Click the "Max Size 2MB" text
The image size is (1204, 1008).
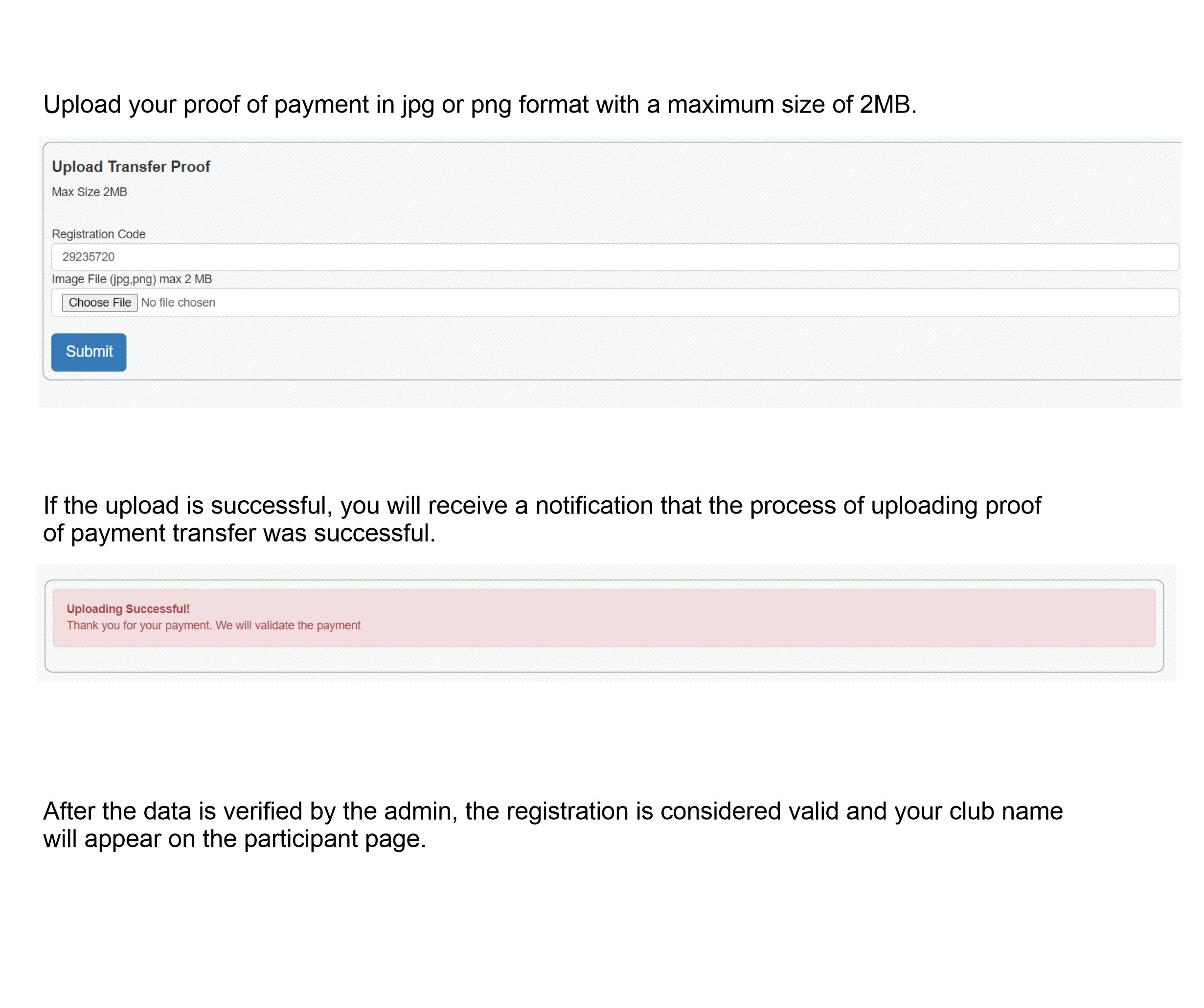[90, 192]
